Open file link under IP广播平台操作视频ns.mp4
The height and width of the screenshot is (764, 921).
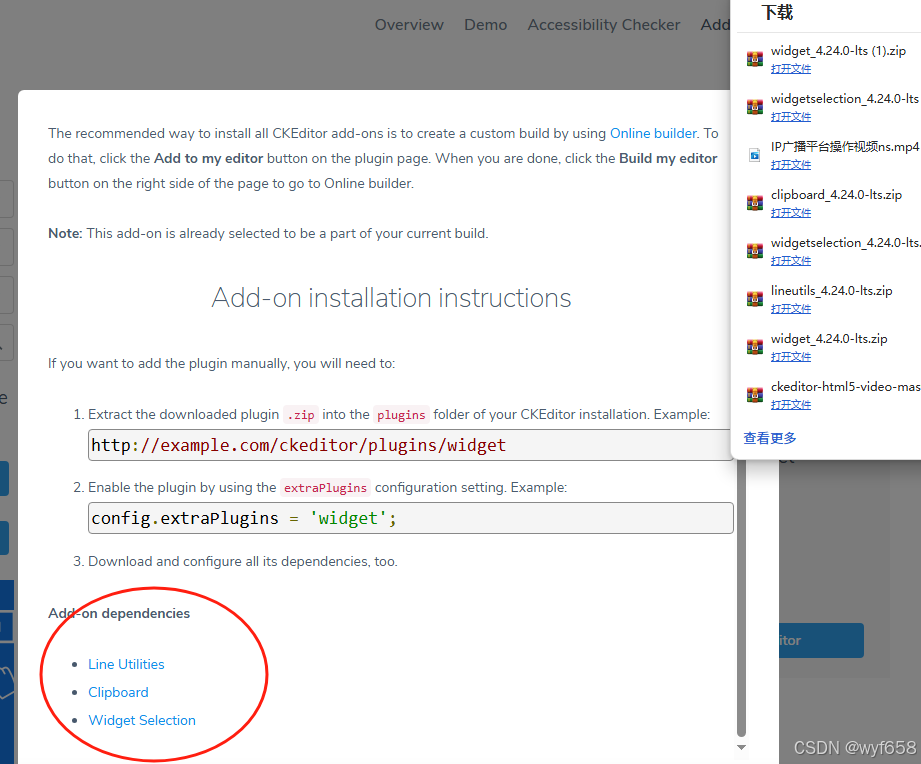(x=791, y=165)
